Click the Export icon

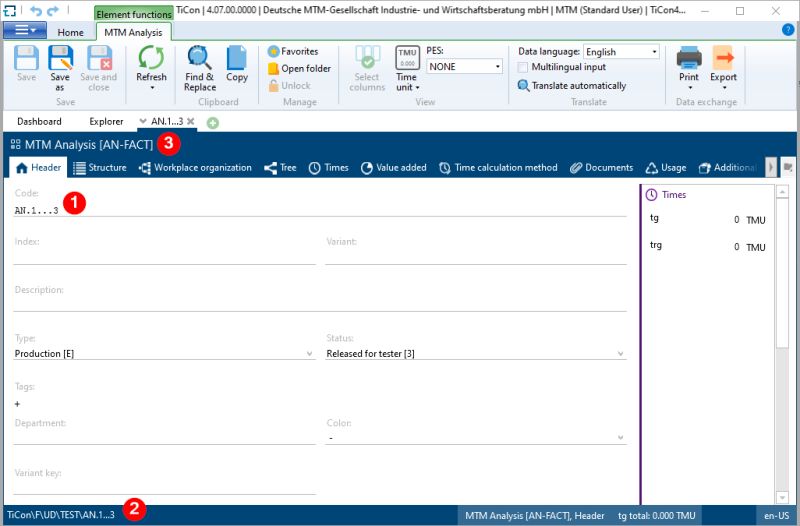pos(723,57)
